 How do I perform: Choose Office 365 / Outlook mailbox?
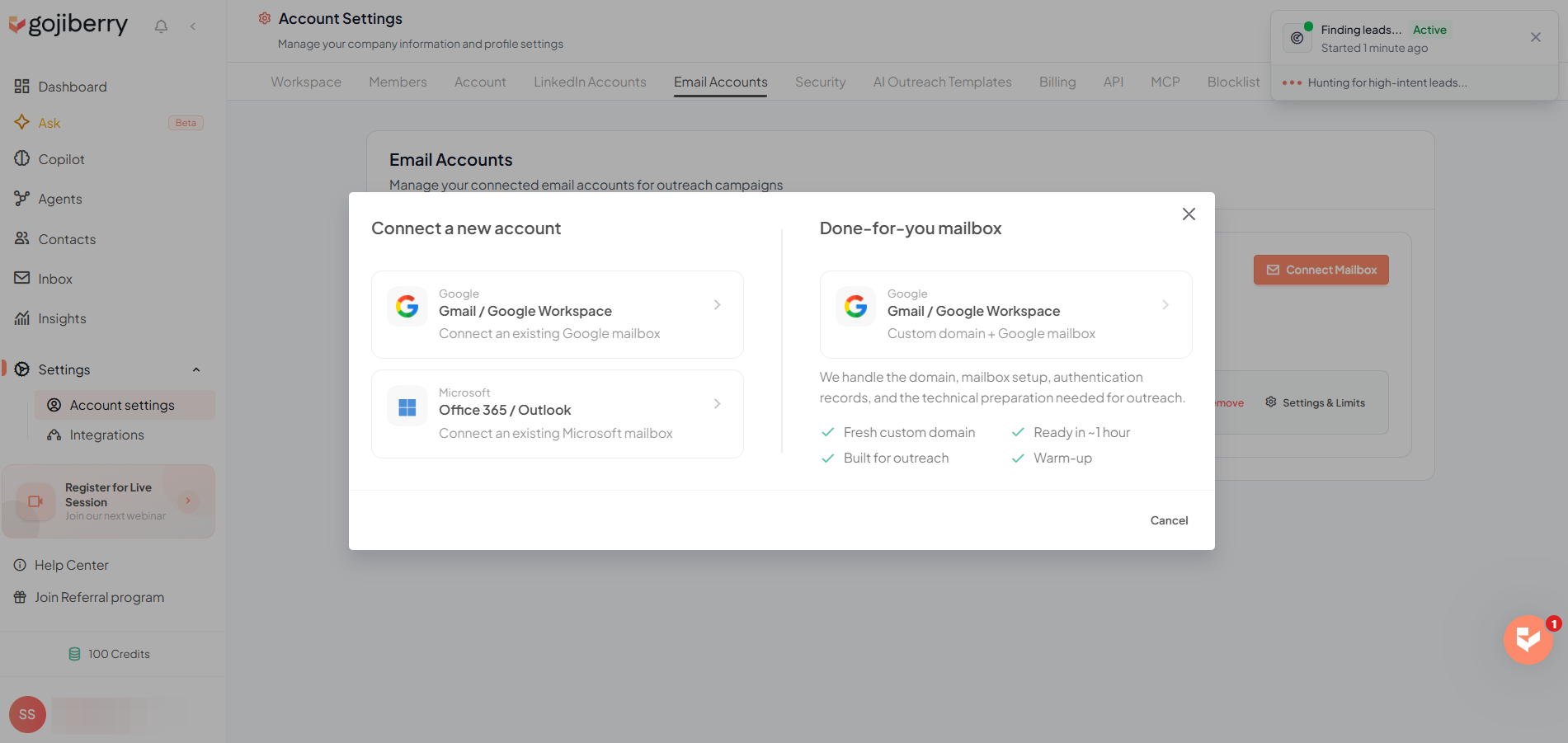(x=558, y=414)
